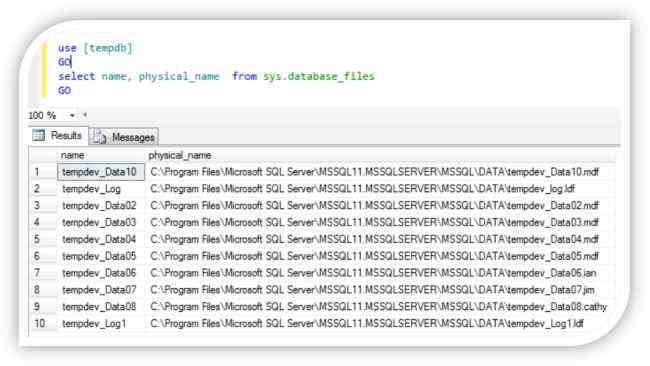Click the Results grid icon
The height and width of the screenshot is (366, 650).
pos(39,135)
